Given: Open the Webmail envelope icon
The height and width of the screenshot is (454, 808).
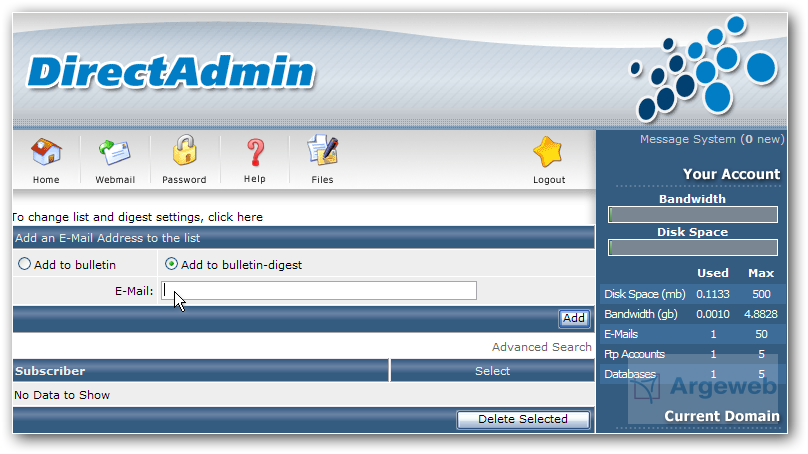Looking at the screenshot, I should click(114, 153).
